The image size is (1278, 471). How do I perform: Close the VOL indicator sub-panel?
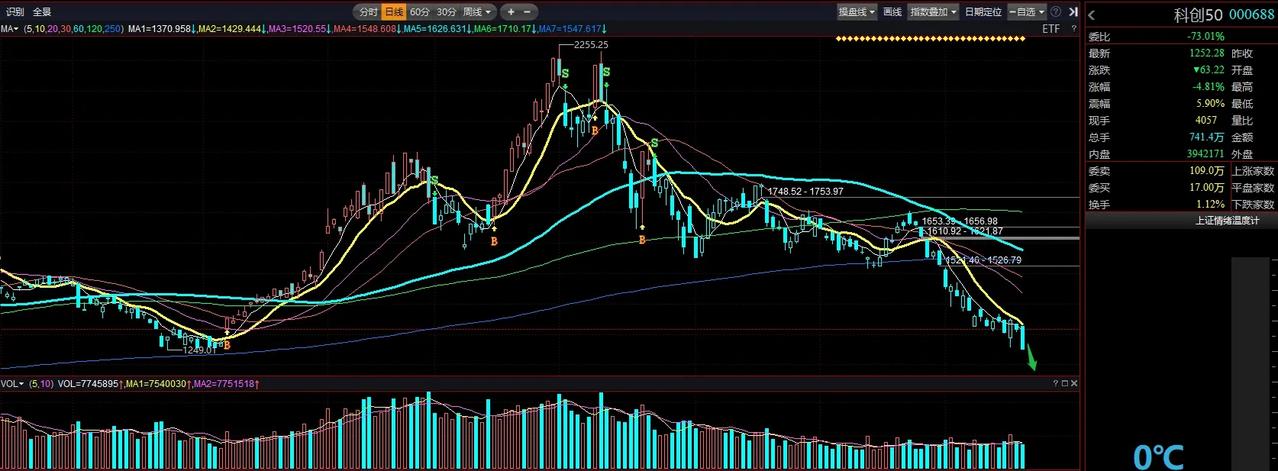tap(1074, 383)
